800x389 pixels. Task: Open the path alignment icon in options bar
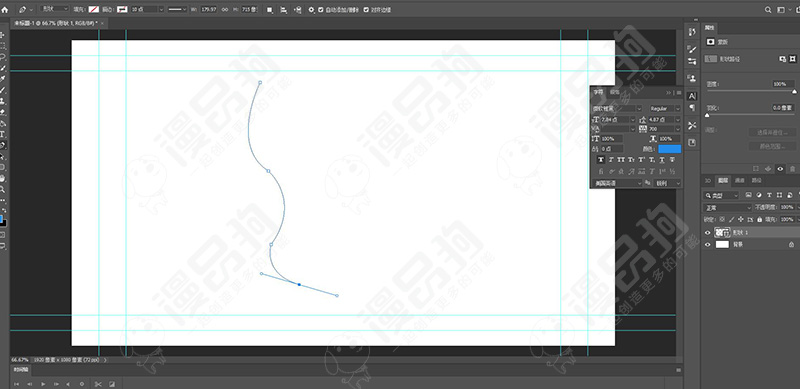click(284, 10)
